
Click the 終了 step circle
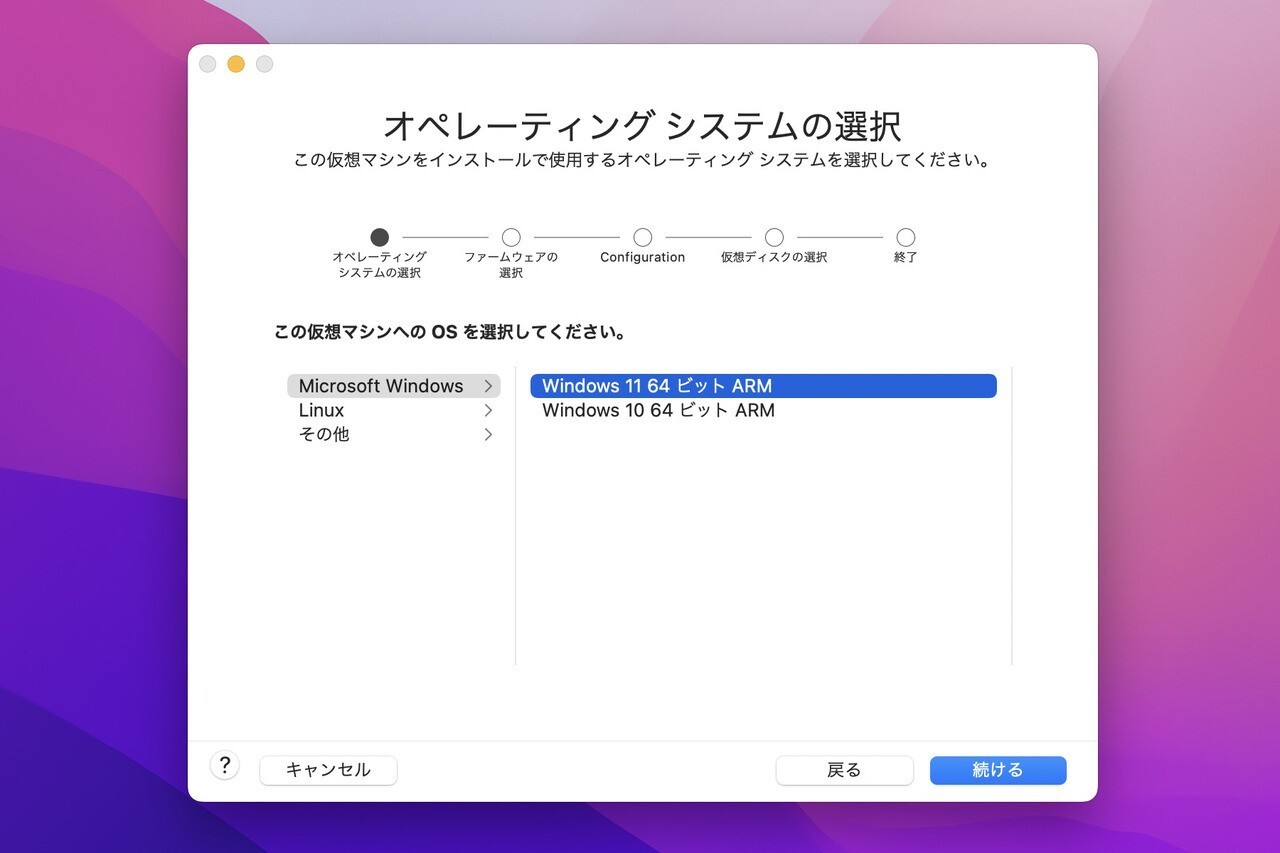coord(906,237)
